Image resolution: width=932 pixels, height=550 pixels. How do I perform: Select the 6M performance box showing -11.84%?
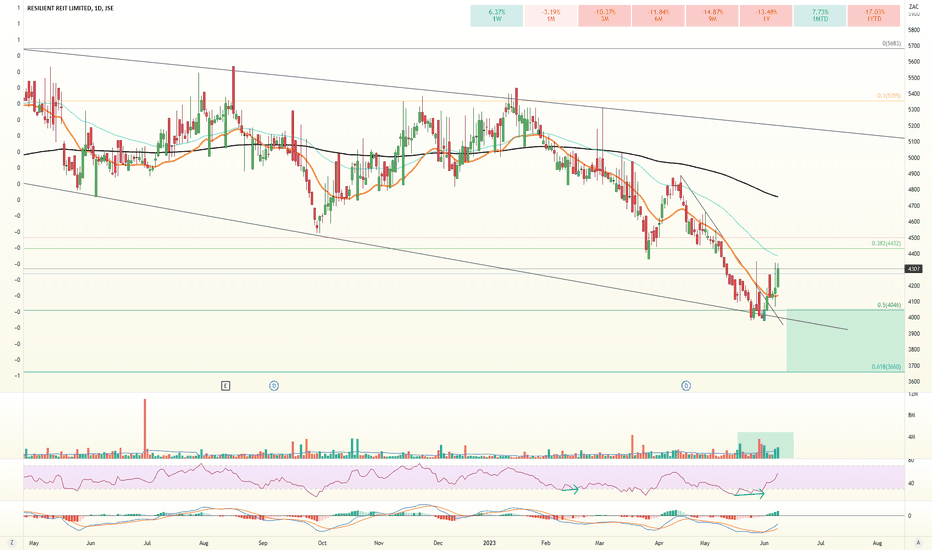tap(658, 15)
